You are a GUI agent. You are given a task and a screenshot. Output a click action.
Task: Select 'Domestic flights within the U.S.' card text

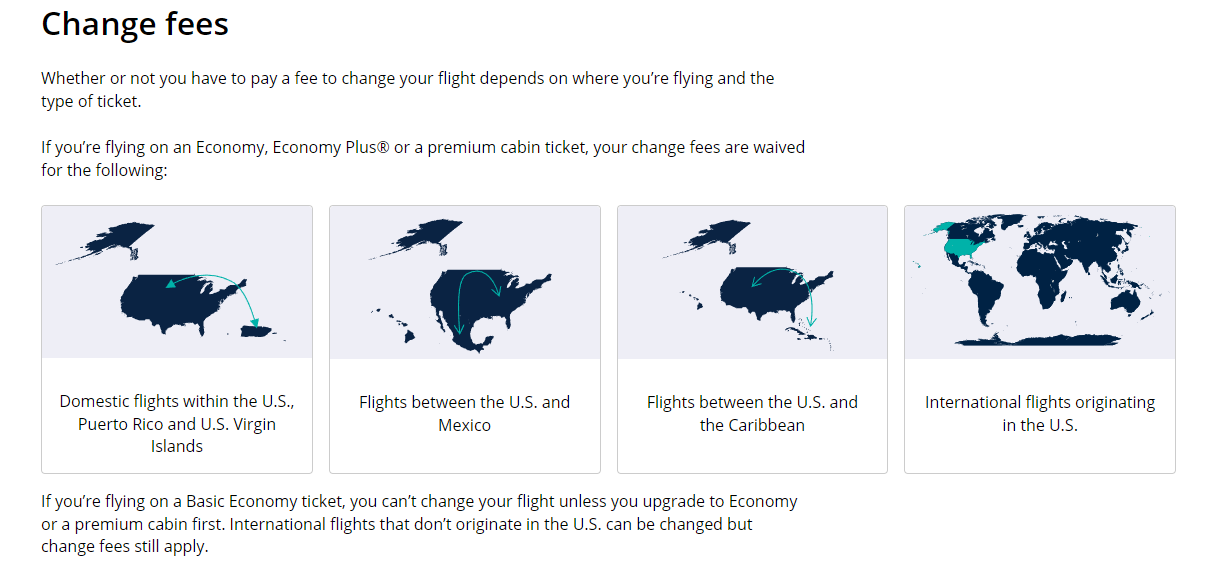pos(177,424)
